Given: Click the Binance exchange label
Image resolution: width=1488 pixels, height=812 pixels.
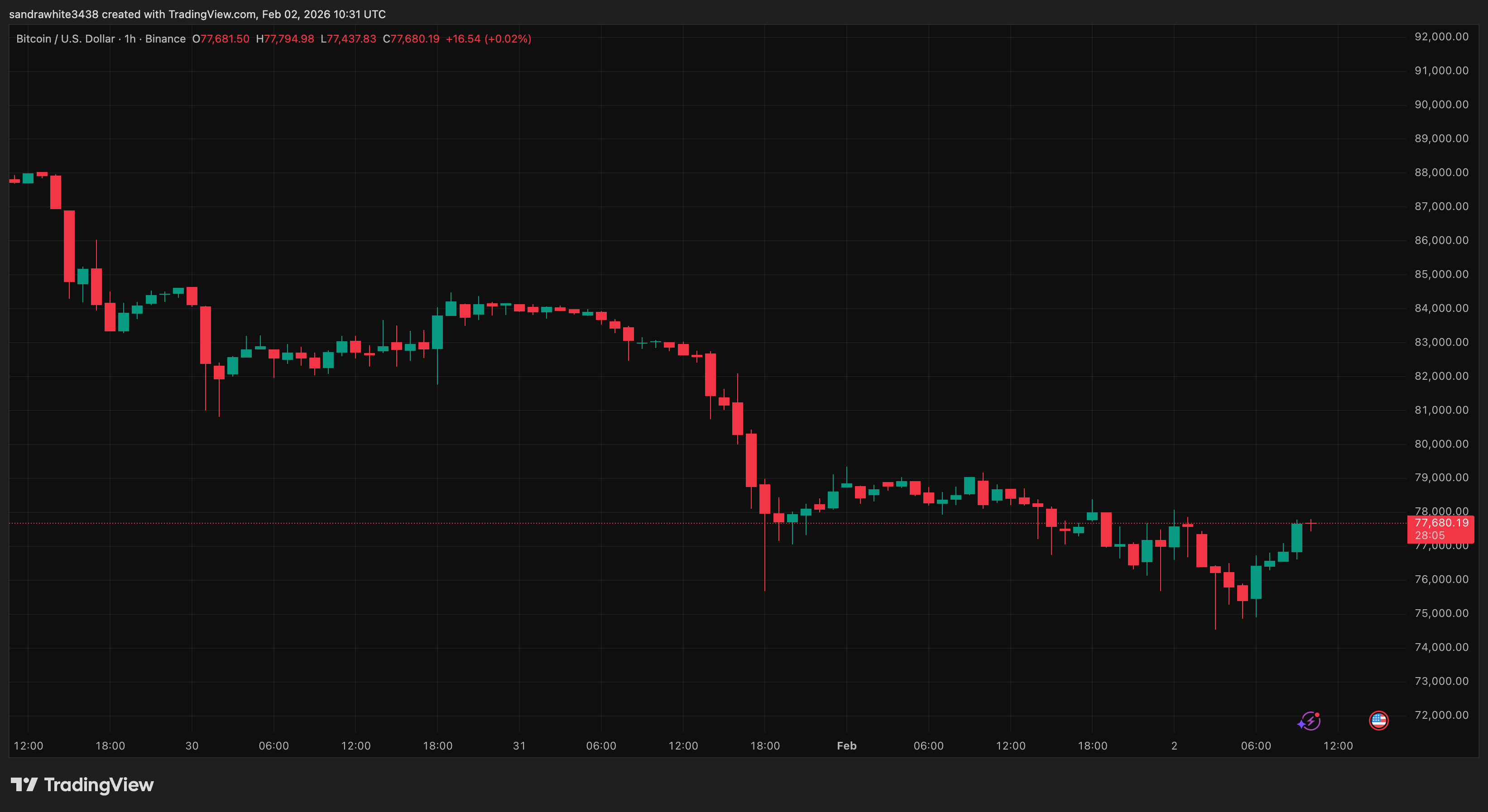Looking at the screenshot, I should pyautogui.click(x=166, y=38).
